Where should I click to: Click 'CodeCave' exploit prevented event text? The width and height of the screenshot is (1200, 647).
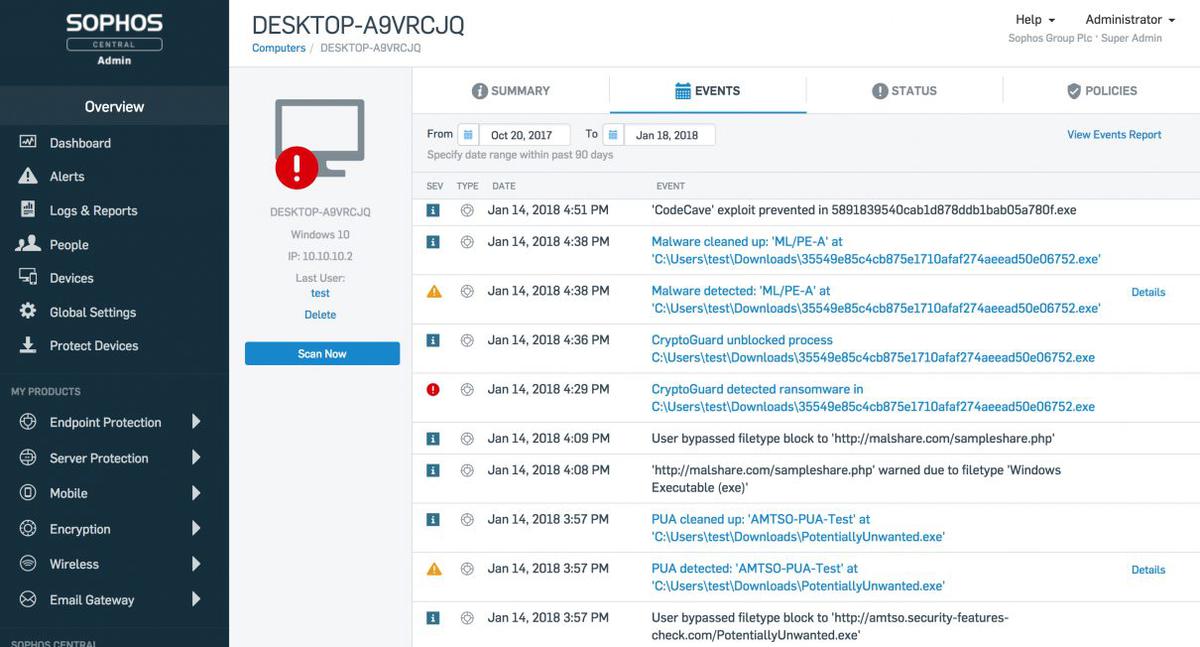click(x=864, y=210)
